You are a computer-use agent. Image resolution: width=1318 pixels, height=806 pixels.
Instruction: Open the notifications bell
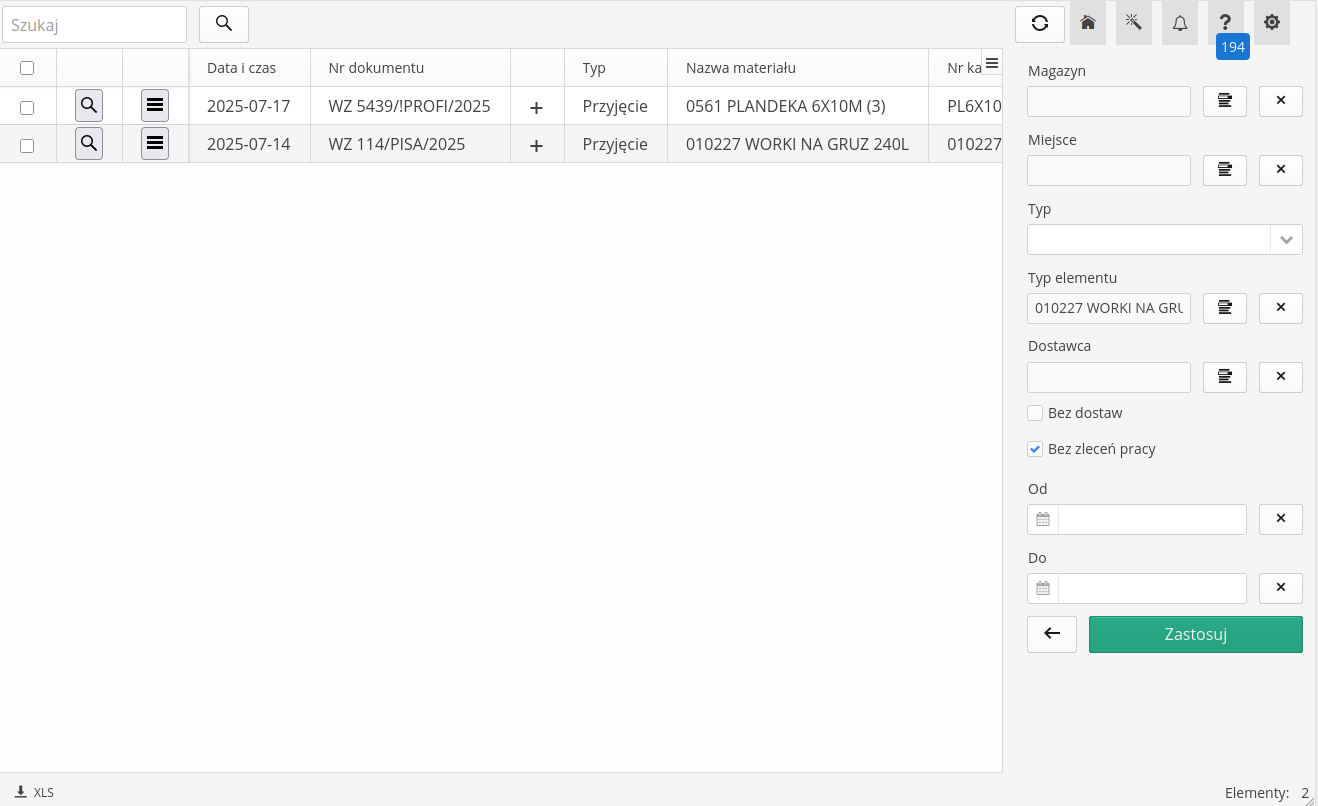click(1180, 23)
